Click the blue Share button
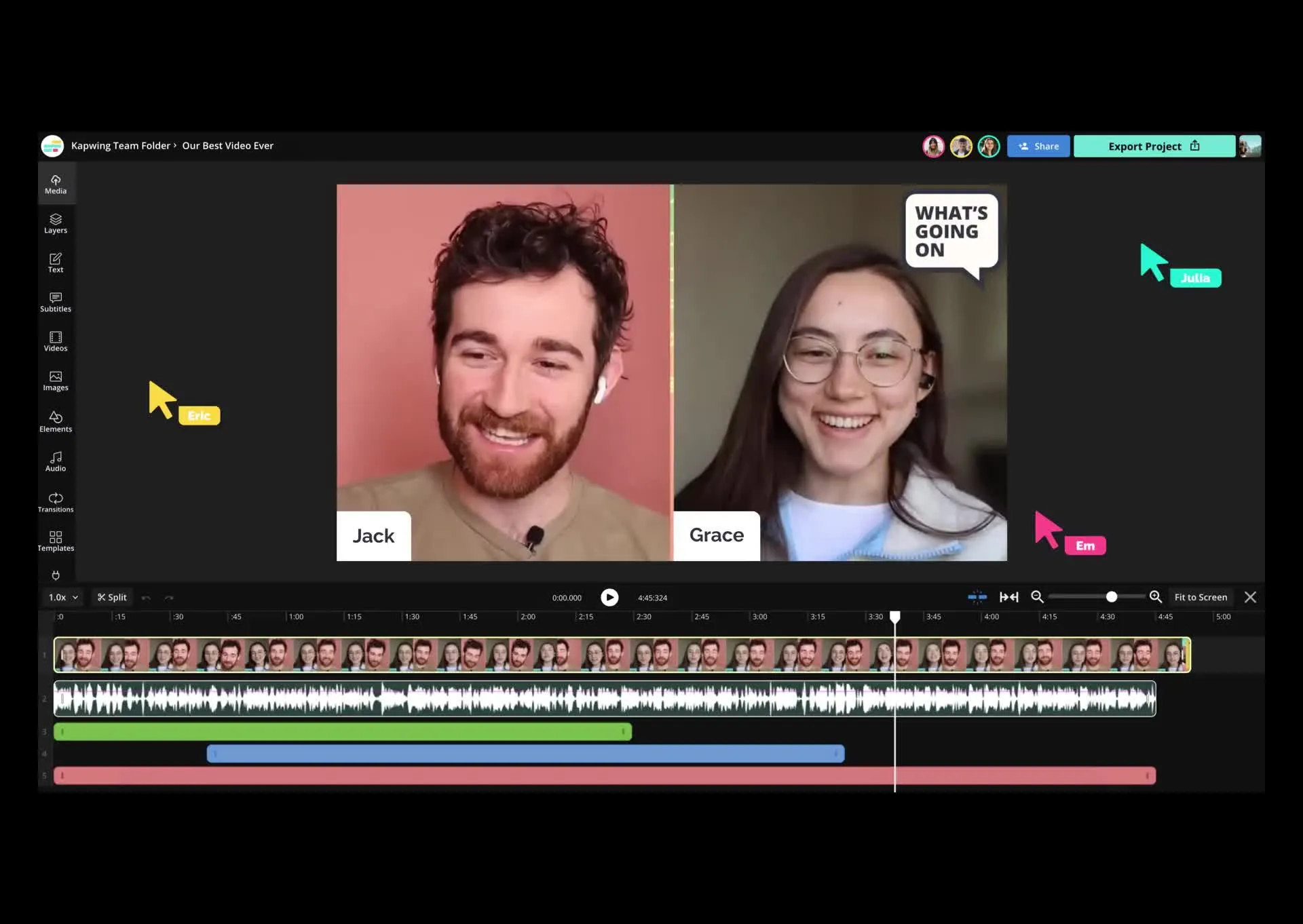 tap(1038, 146)
